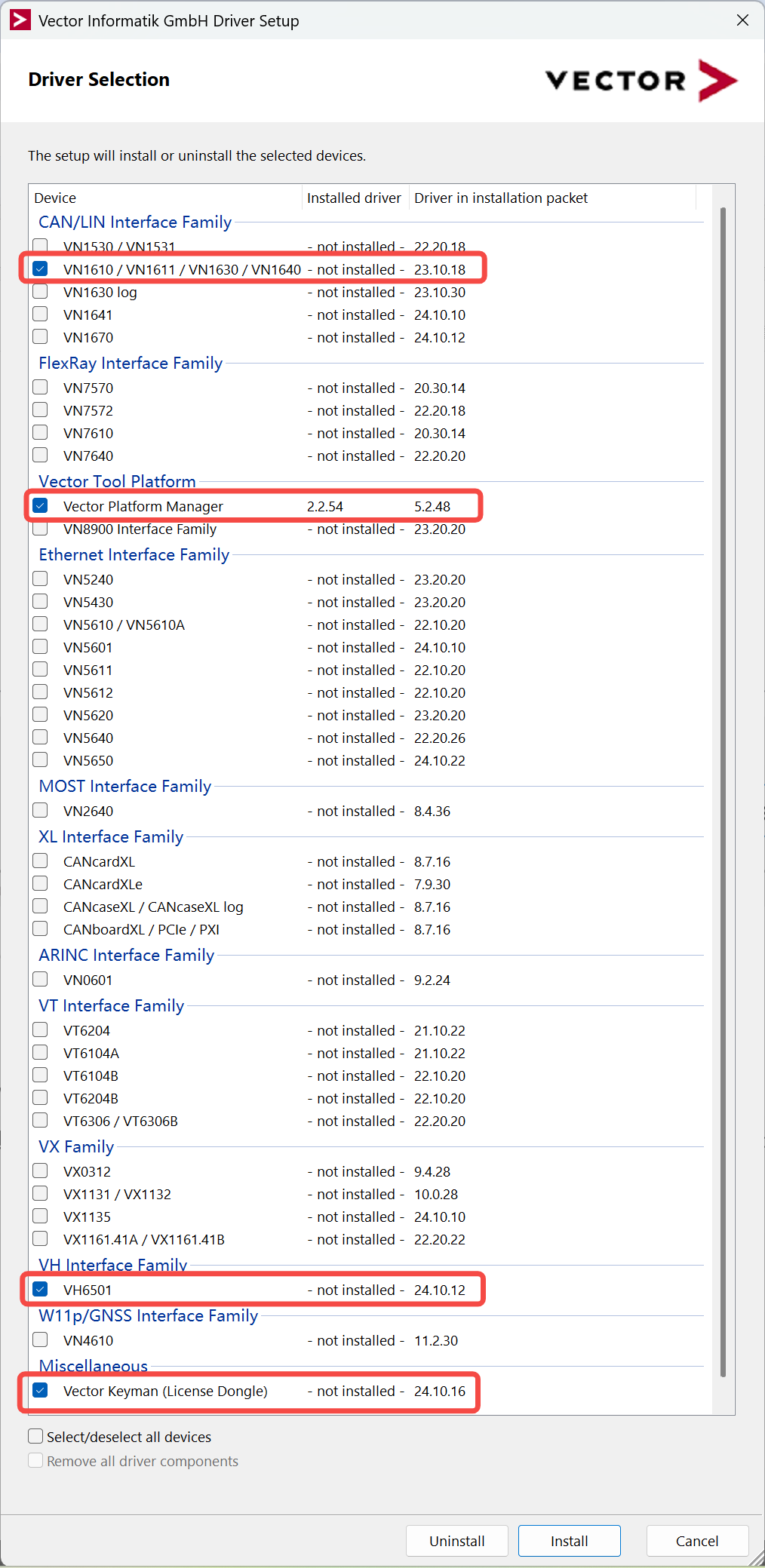Check the VT6104A checkbox
This screenshot has height=1568, width=765.
(x=41, y=1052)
